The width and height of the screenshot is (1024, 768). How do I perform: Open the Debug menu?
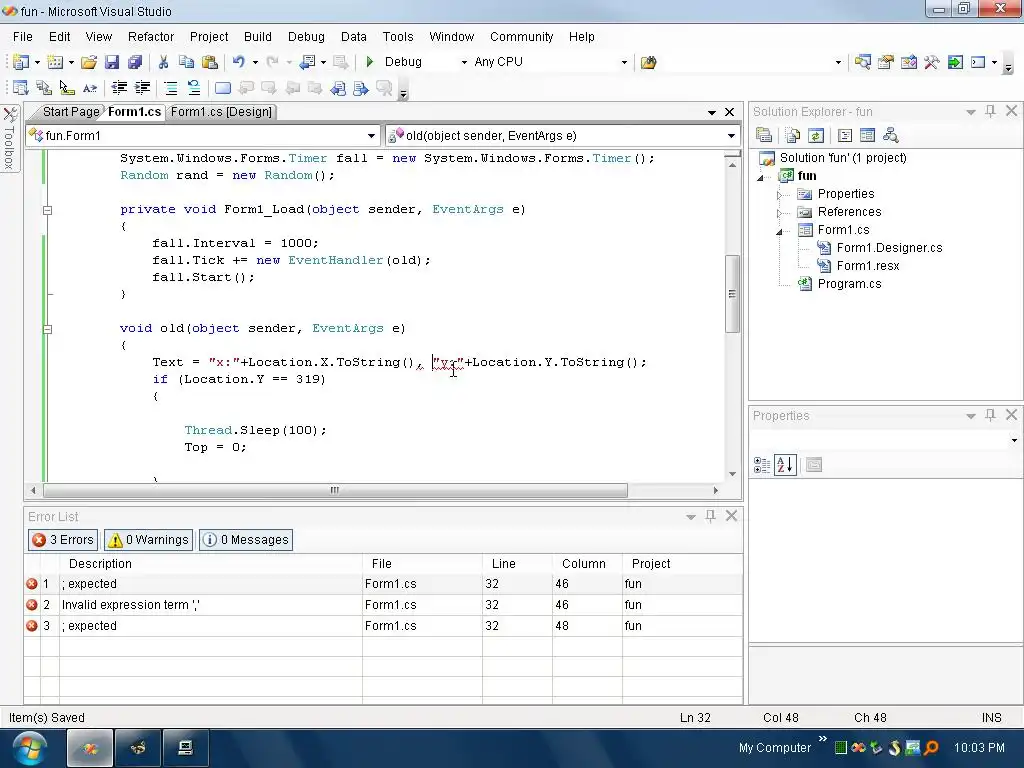click(306, 37)
